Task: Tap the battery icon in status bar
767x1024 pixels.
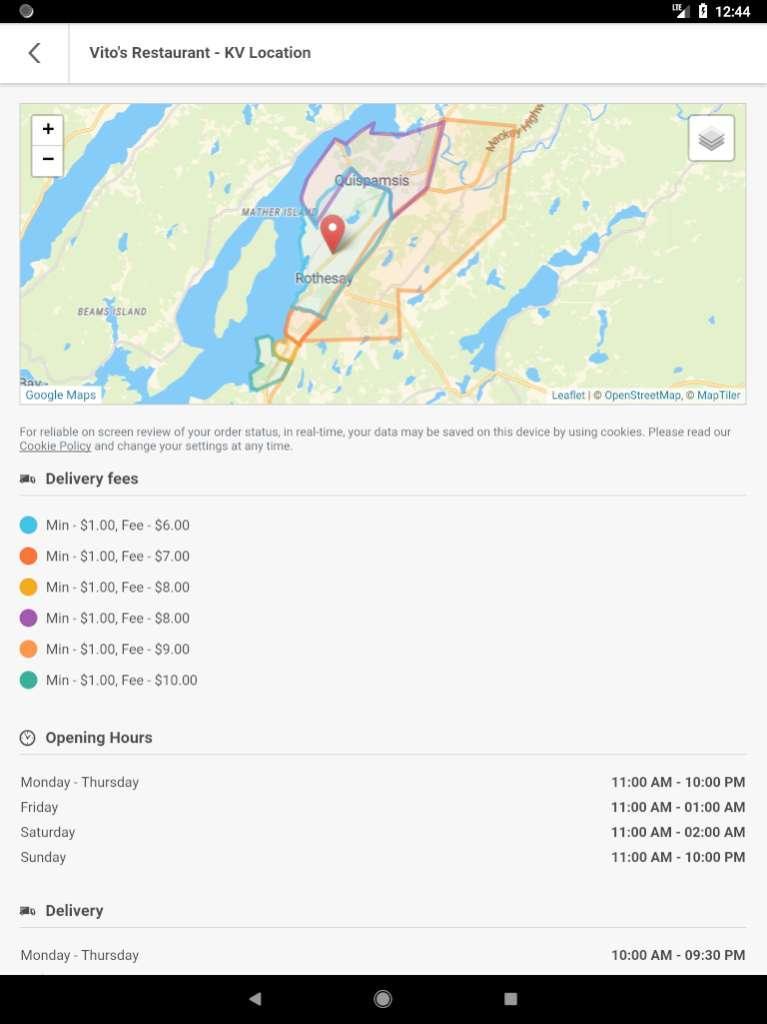Action: (x=703, y=11)
